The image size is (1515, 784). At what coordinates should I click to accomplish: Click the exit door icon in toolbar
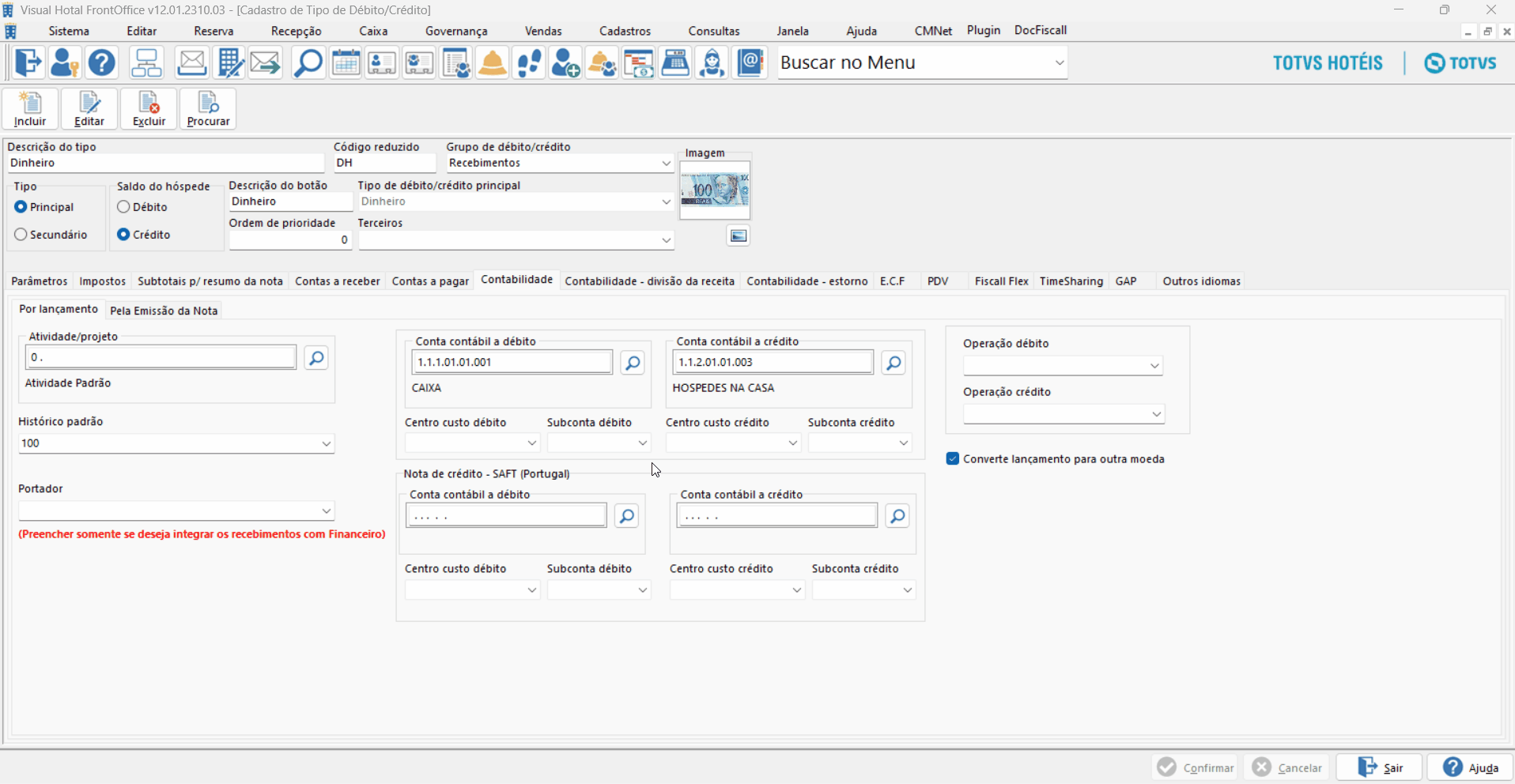click(x=28, y=62)
